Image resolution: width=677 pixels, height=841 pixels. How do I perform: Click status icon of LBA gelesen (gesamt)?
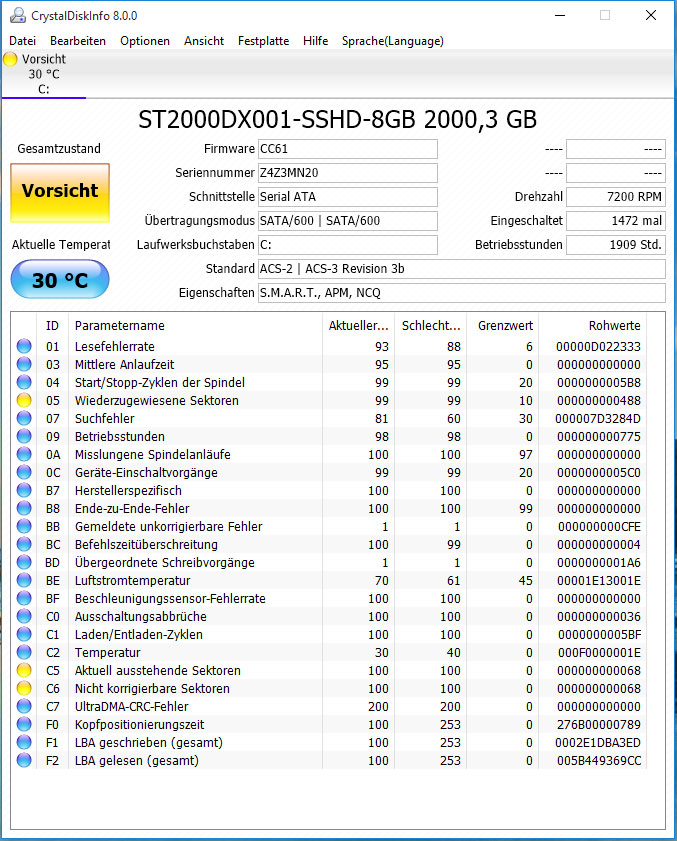pos(24,761)
